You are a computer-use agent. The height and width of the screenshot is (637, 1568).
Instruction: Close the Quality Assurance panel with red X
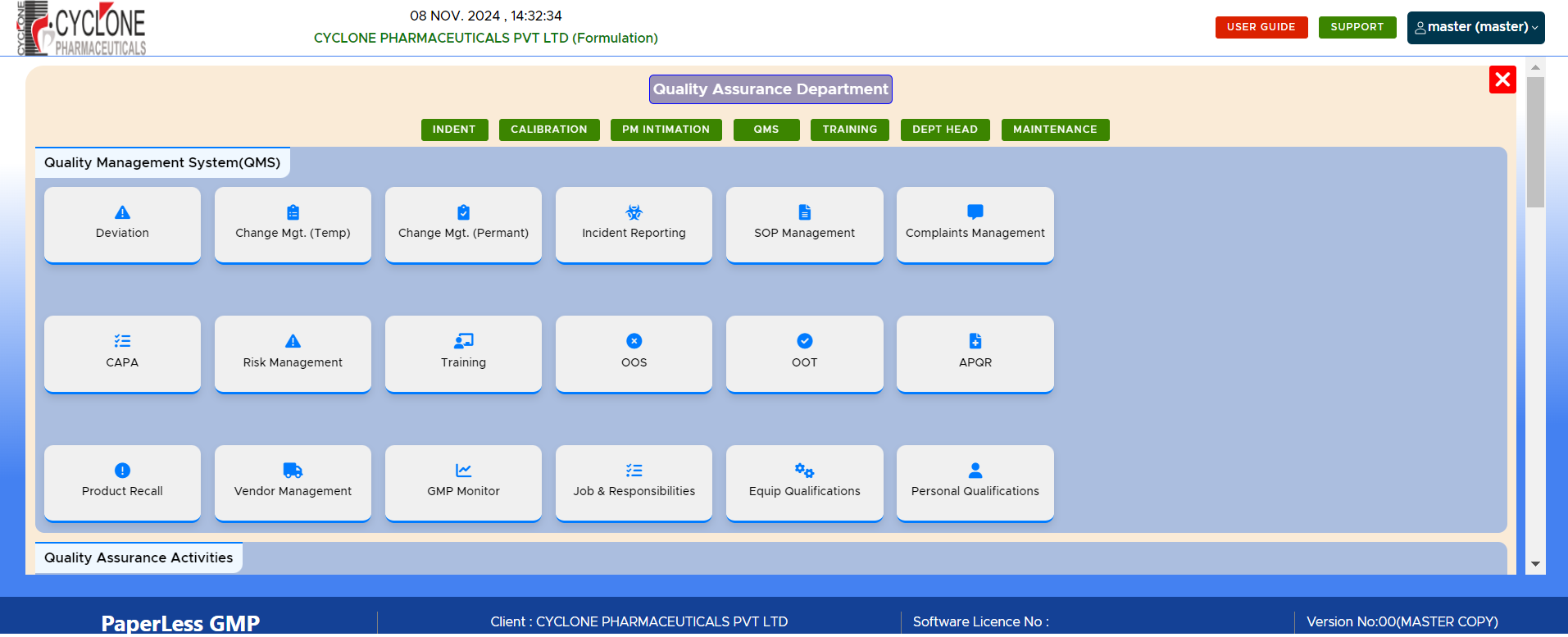(x=1502, y=80)
